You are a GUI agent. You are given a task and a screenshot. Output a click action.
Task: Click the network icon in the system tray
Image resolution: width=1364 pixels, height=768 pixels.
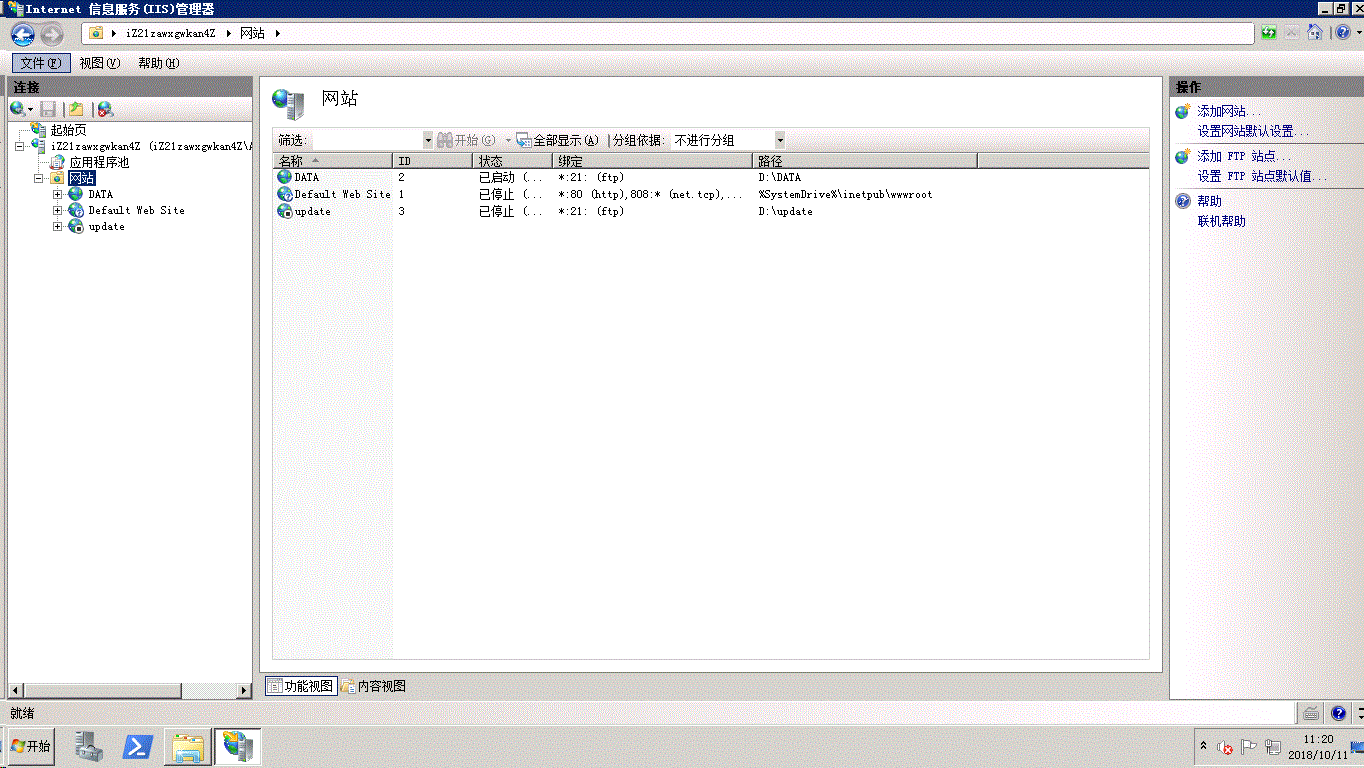tap(1273, 747)
